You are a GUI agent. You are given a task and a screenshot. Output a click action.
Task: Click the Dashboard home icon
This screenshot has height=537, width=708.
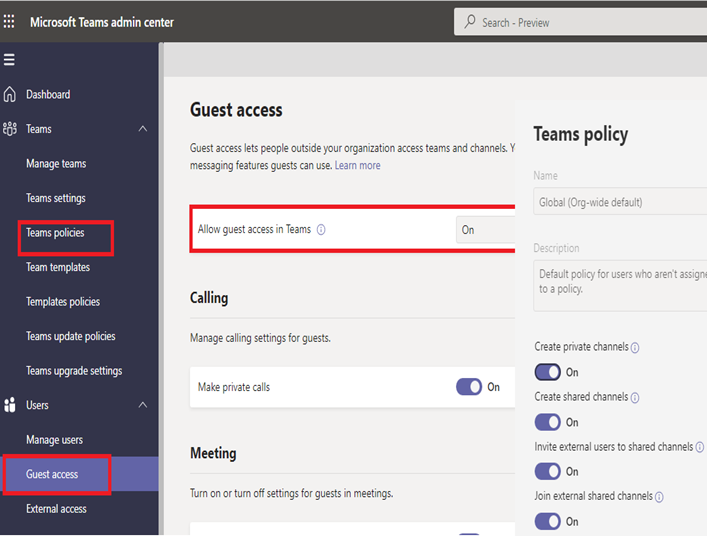(x=9, y=94)
